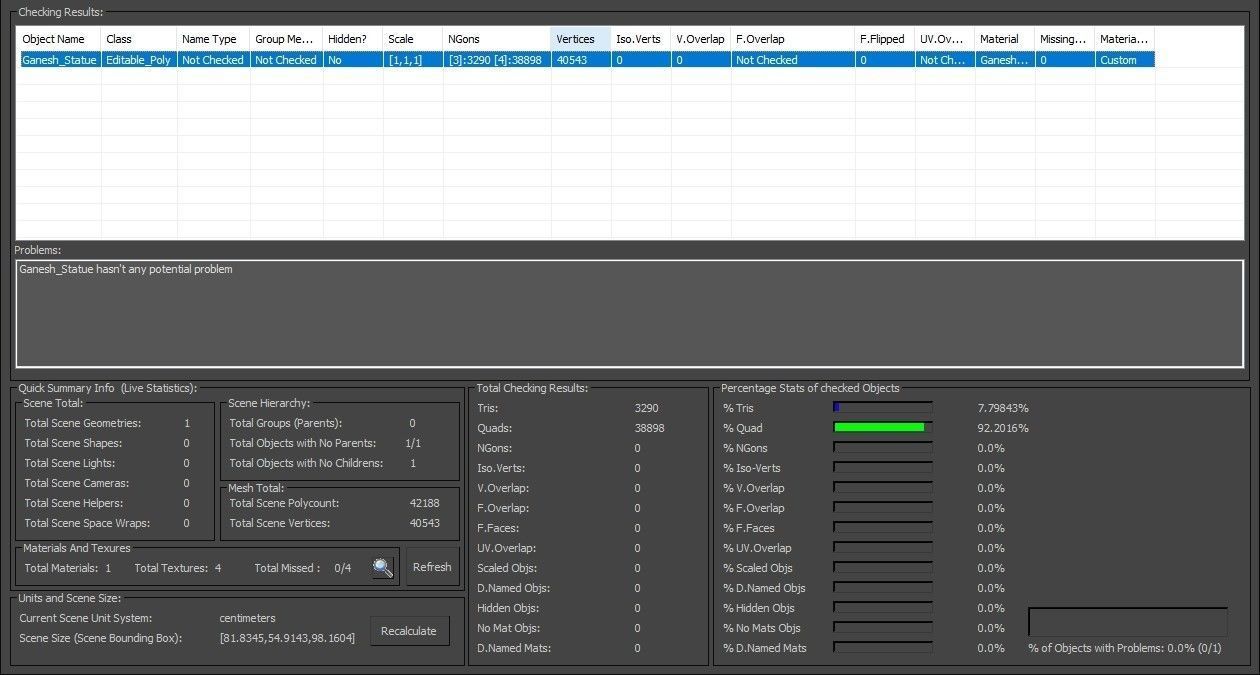Click the Tris count 3290
Screen dimensions: 1260x675
point(647,408)
